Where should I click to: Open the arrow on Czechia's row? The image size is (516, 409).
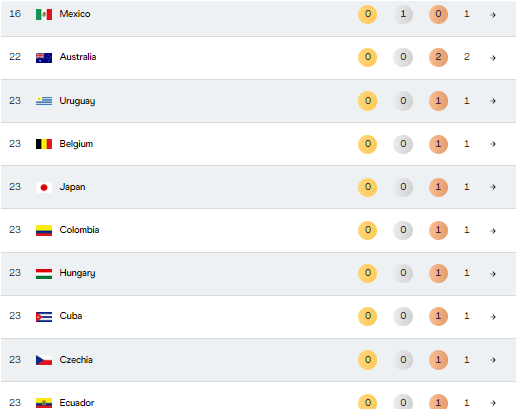[x=493, y=360]
